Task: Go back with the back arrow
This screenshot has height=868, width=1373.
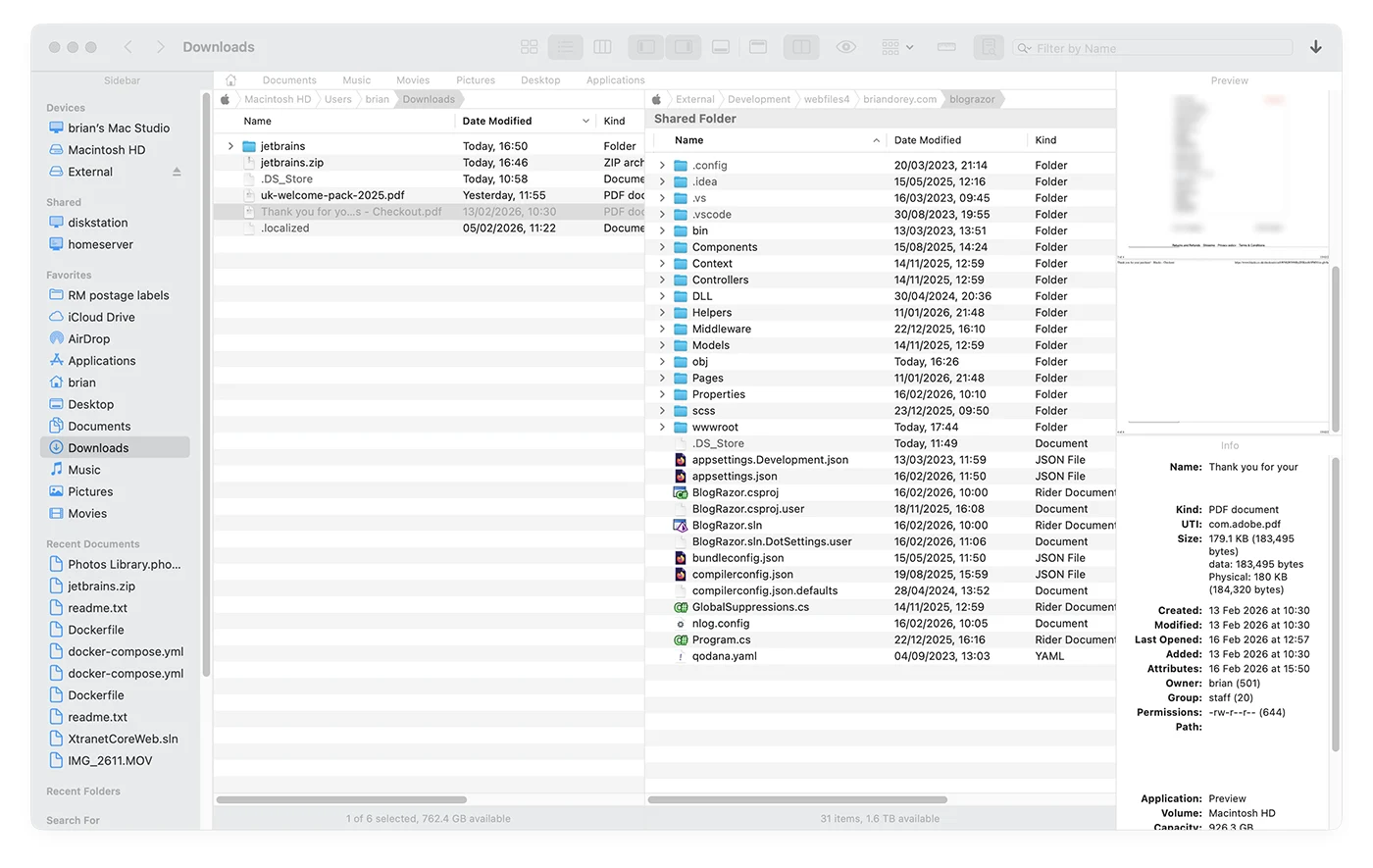Action: 128,47
